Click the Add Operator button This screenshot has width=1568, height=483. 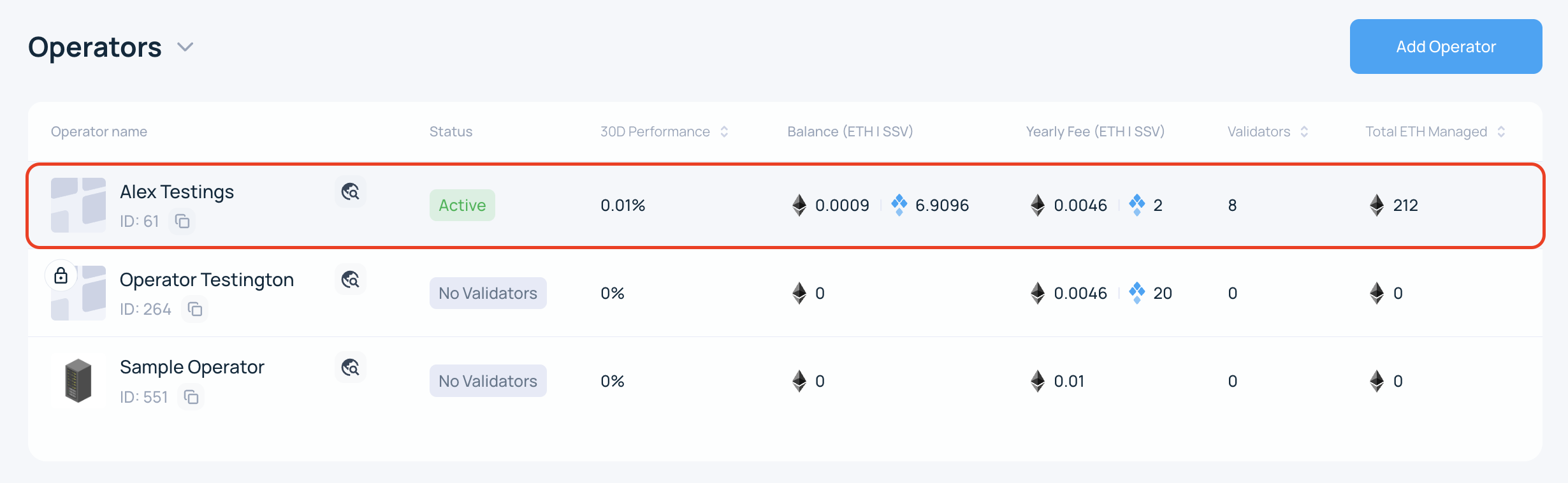tap(1446, 47)
